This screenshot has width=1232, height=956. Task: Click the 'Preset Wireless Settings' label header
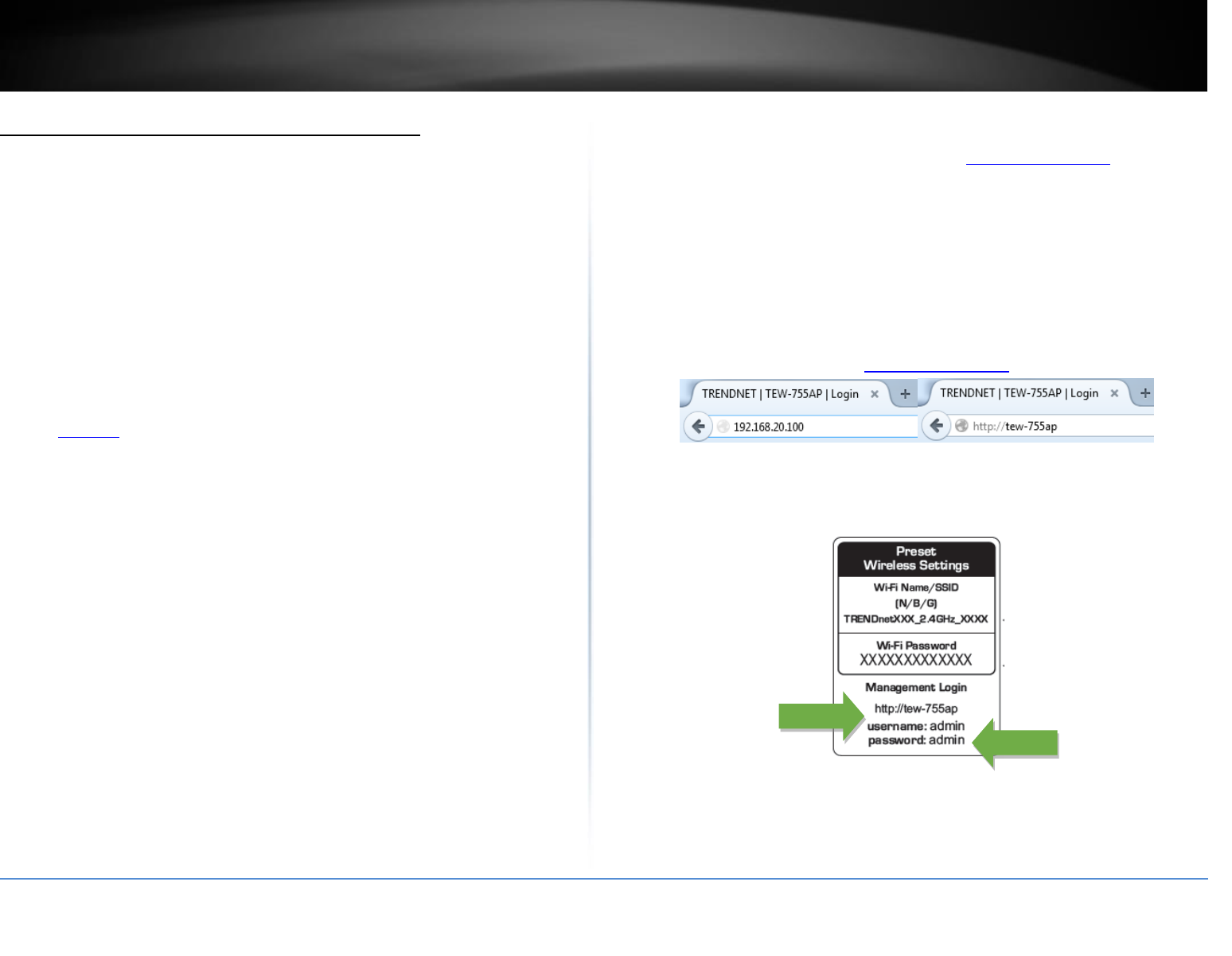[x=916, y=559]
